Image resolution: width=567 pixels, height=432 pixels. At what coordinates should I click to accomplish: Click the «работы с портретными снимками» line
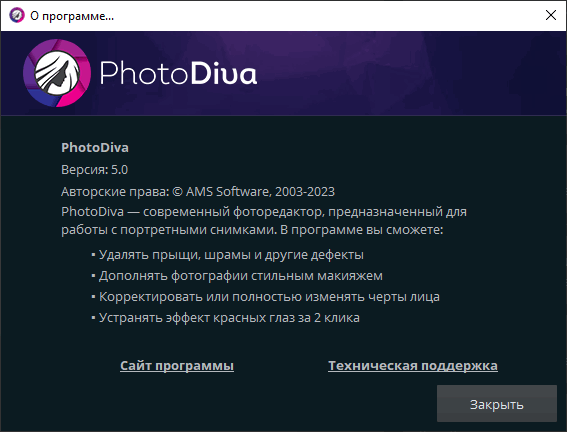click(252, 230)
